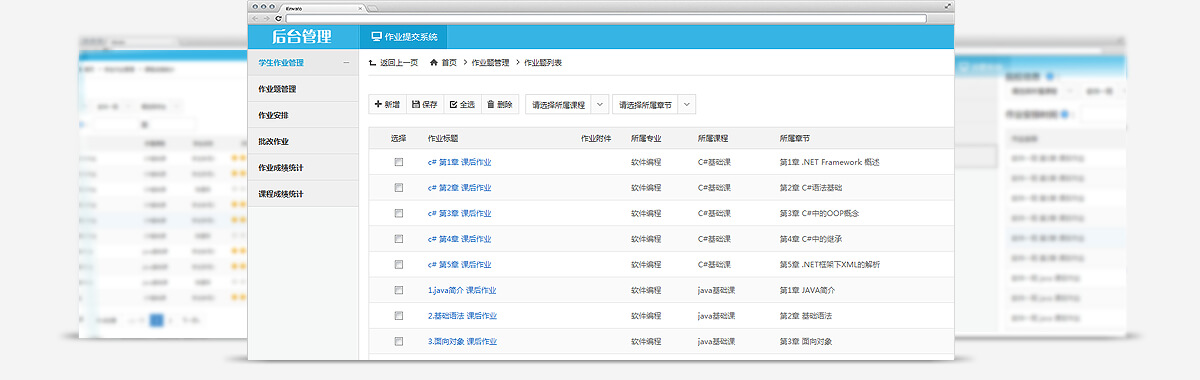This screenshot has width=1200, height=380.
Task: Open the 请选择所属章节 dropdown
Action: [x=653, y=104]
